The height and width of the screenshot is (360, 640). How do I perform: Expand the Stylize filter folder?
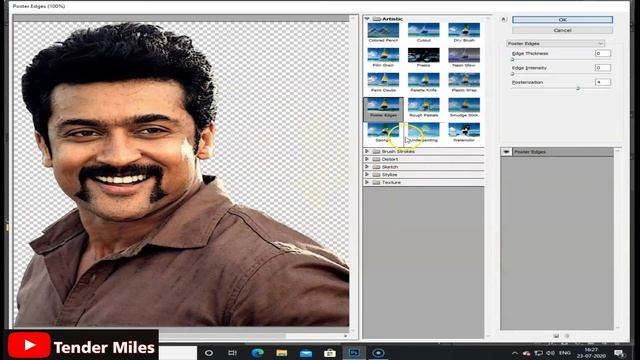(367, 175)
